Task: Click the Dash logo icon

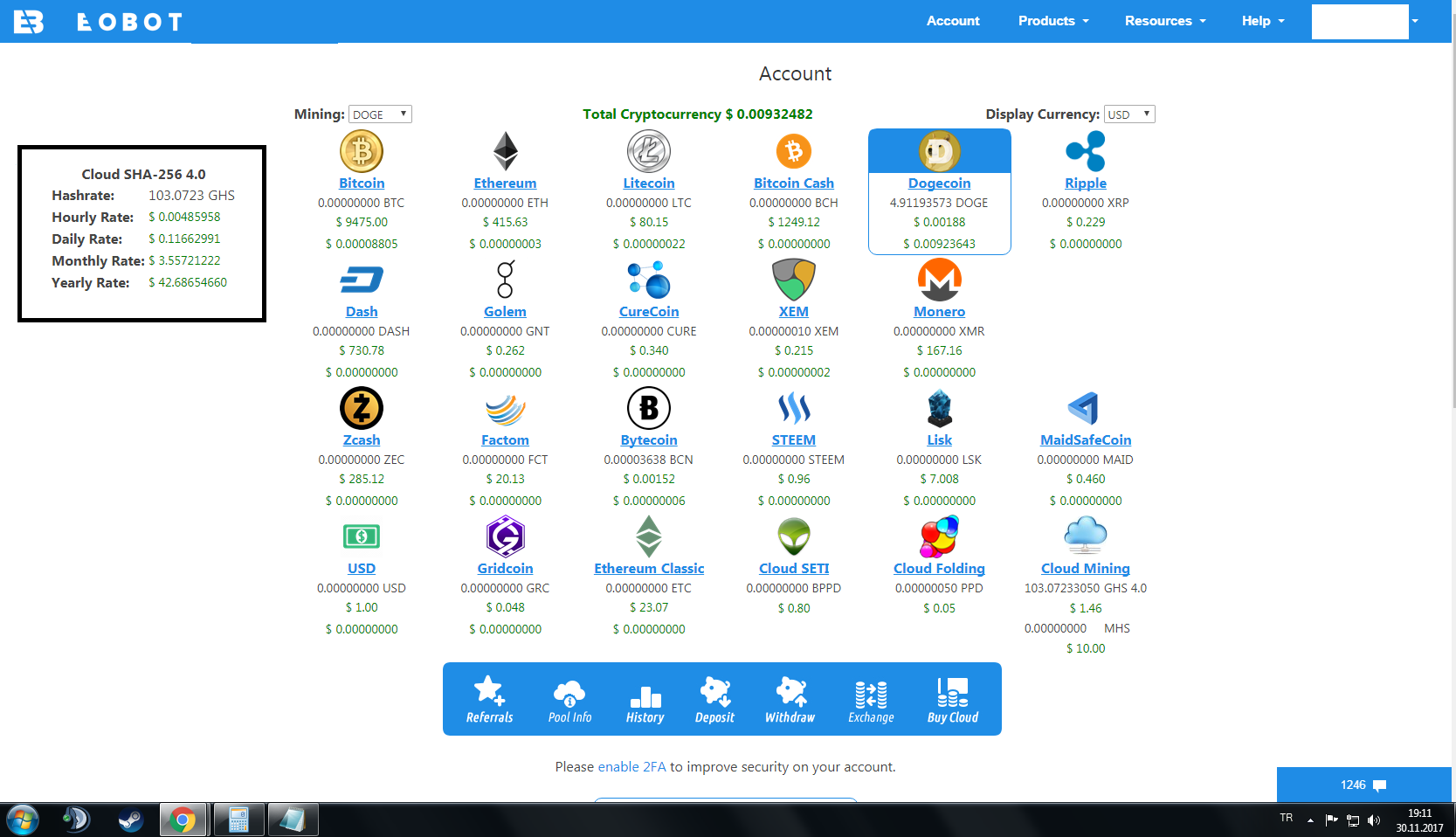Action: click(x=362, y=280)
